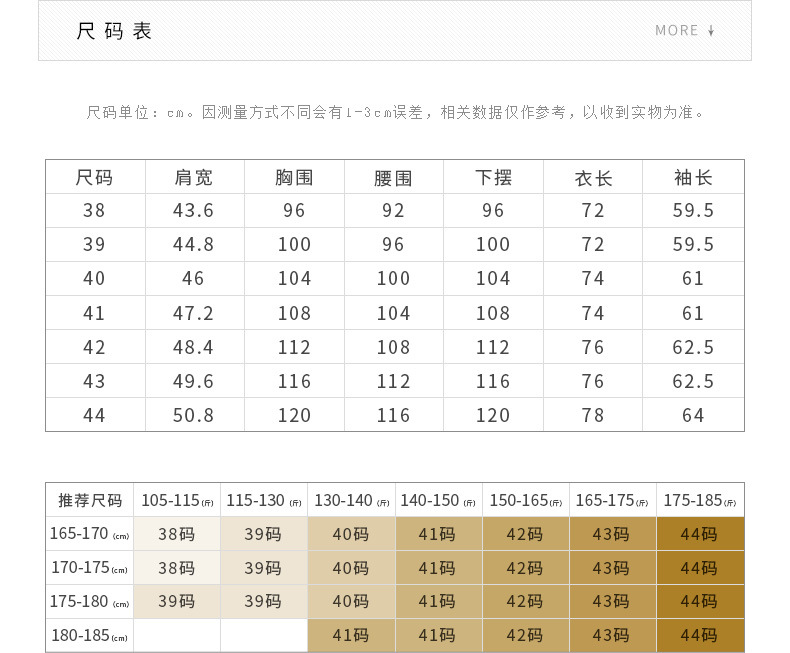Select the 43.6 shoulder width cell
This screenshot has width=790, height=653.
point(194,211)
